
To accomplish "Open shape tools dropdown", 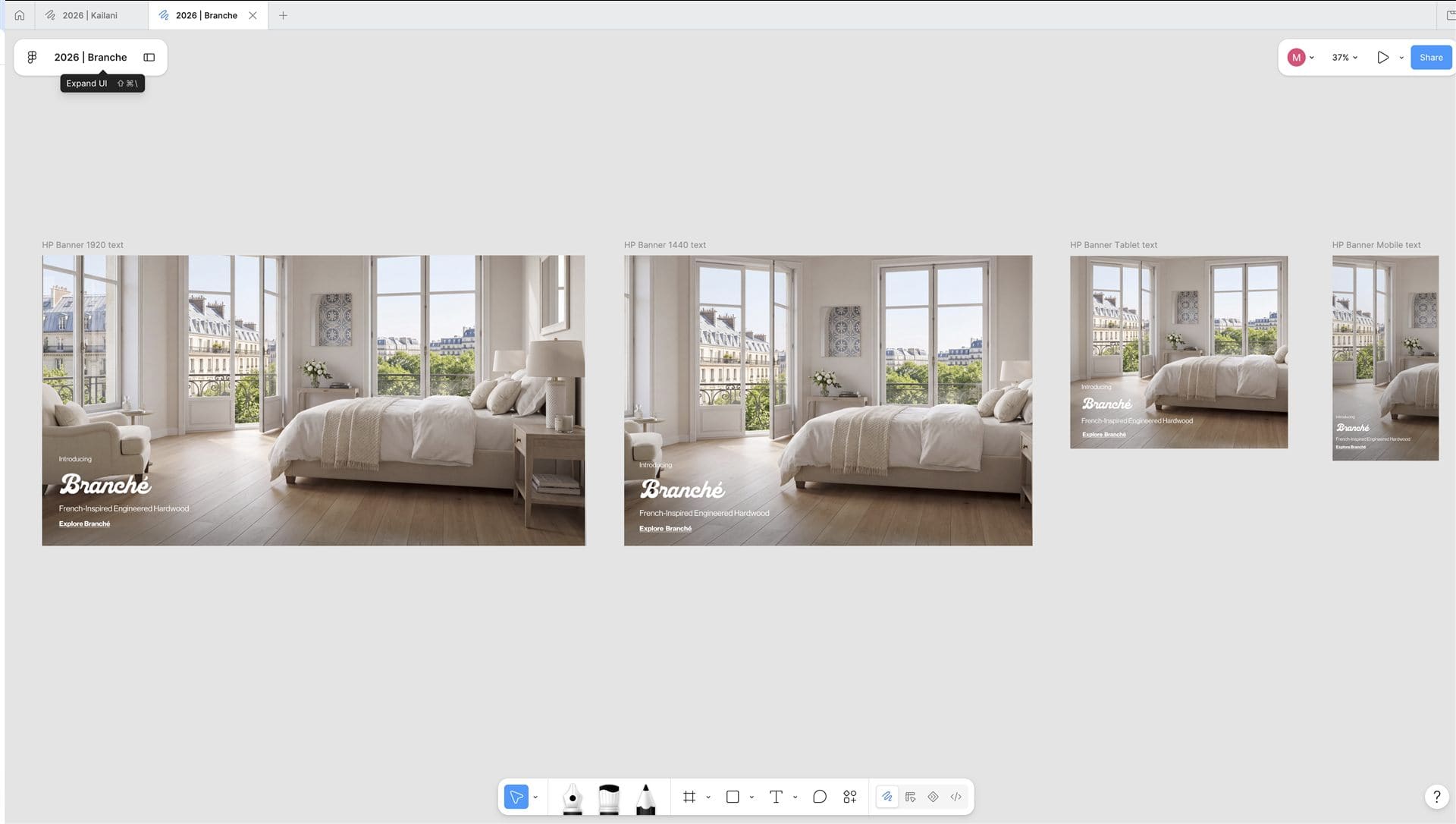I will point(752,797).
